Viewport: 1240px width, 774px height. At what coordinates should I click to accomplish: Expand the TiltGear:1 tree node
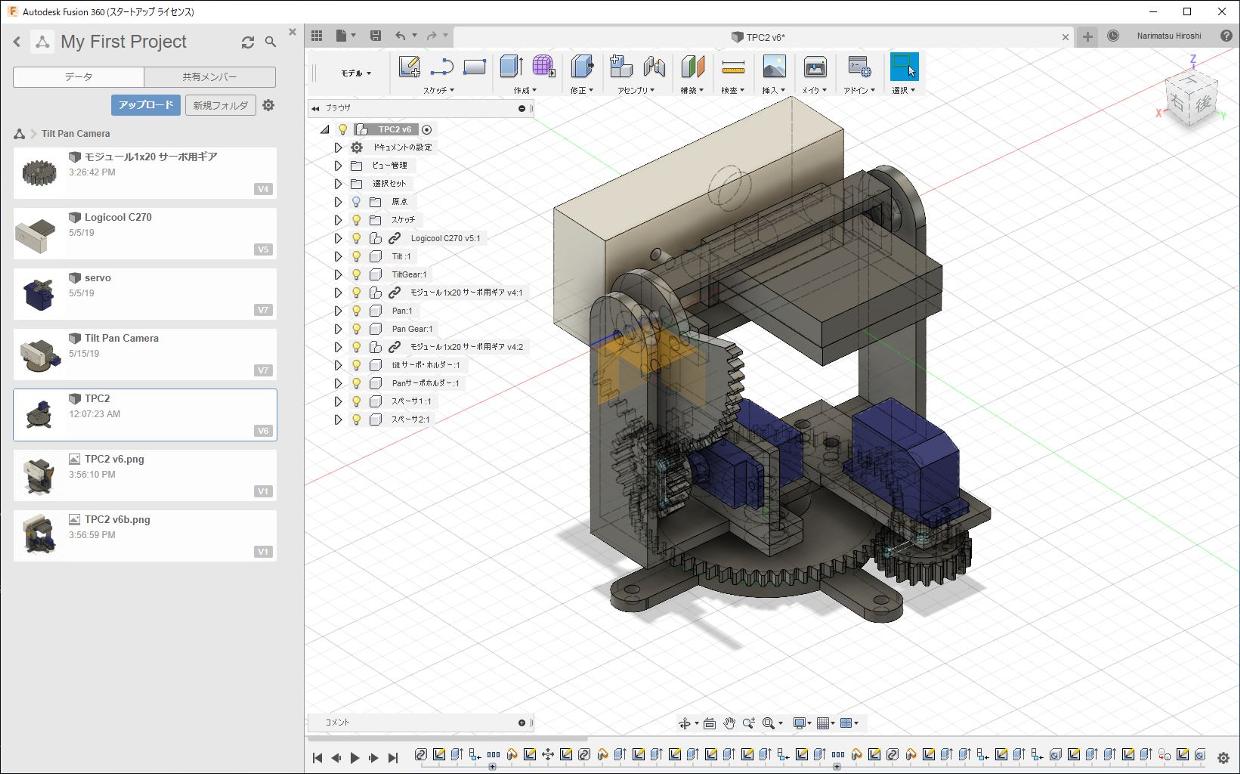point(338,275)
